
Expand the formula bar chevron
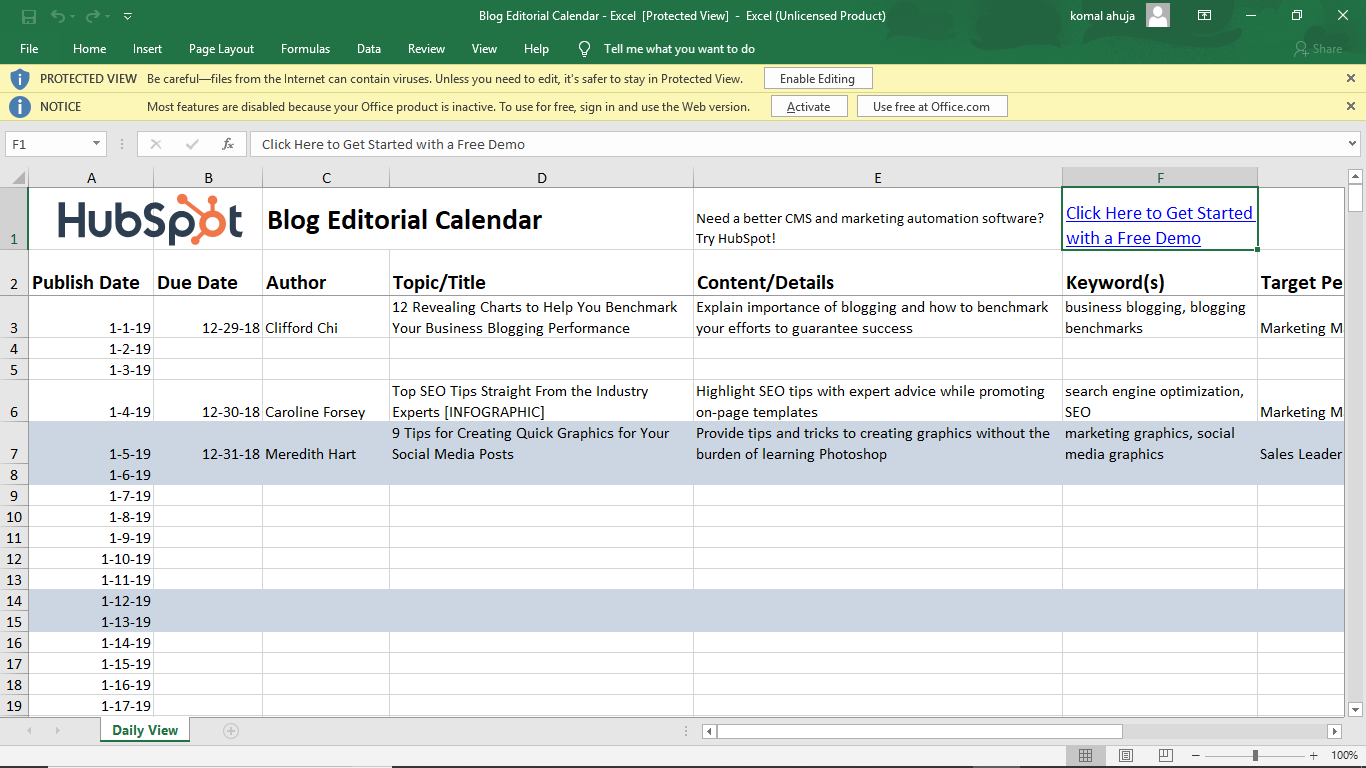1352,144
